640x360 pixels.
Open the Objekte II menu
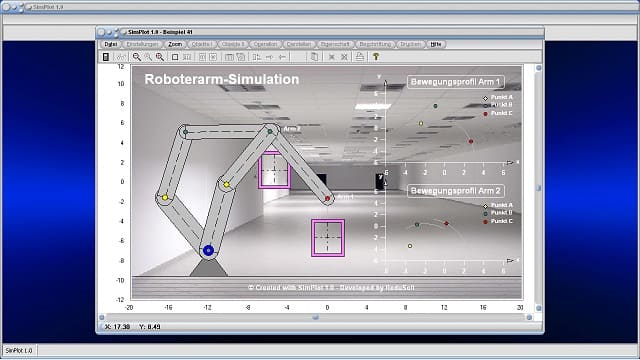pyautogui.click(x=233, y=44)
